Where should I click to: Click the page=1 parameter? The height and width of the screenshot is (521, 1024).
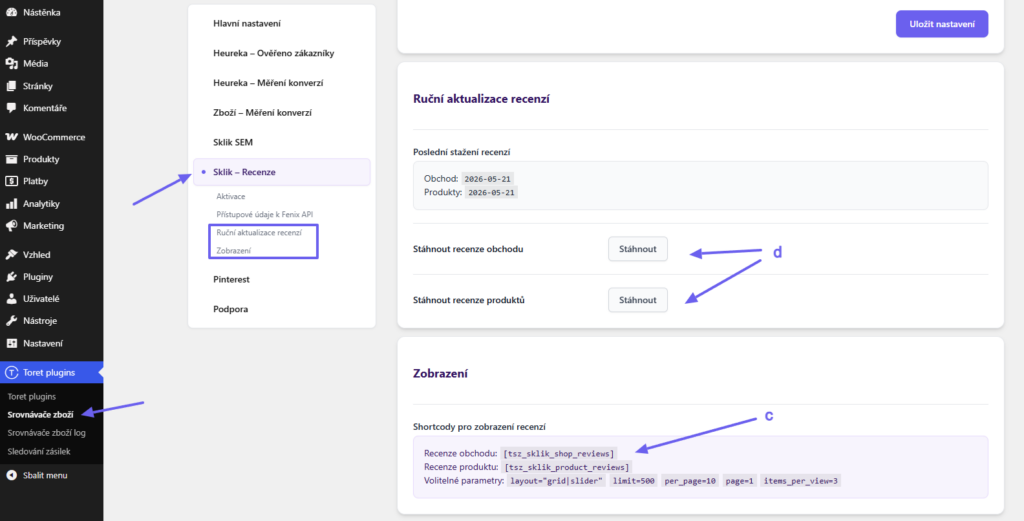[739, 481]
